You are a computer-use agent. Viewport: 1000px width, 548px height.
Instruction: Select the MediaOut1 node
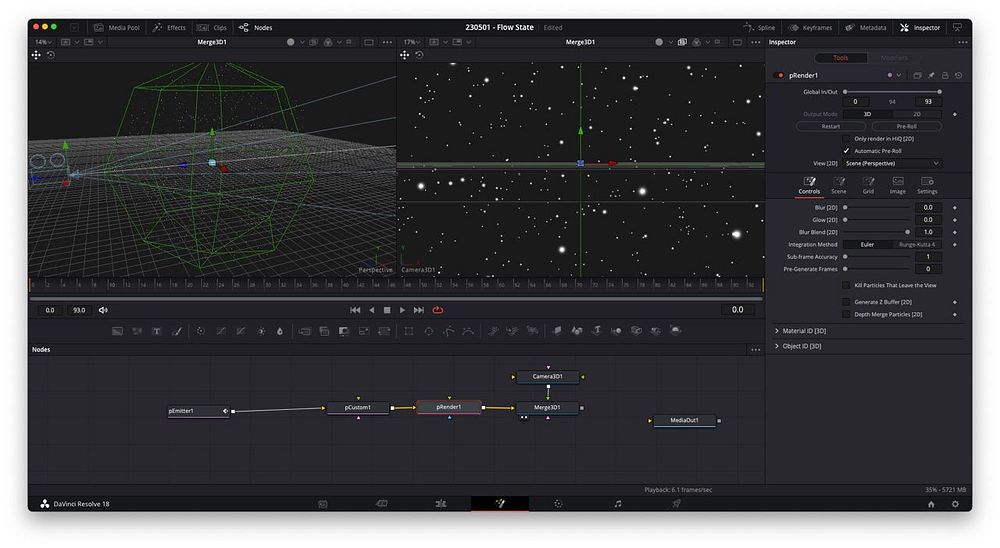click(x=684, y=420)
